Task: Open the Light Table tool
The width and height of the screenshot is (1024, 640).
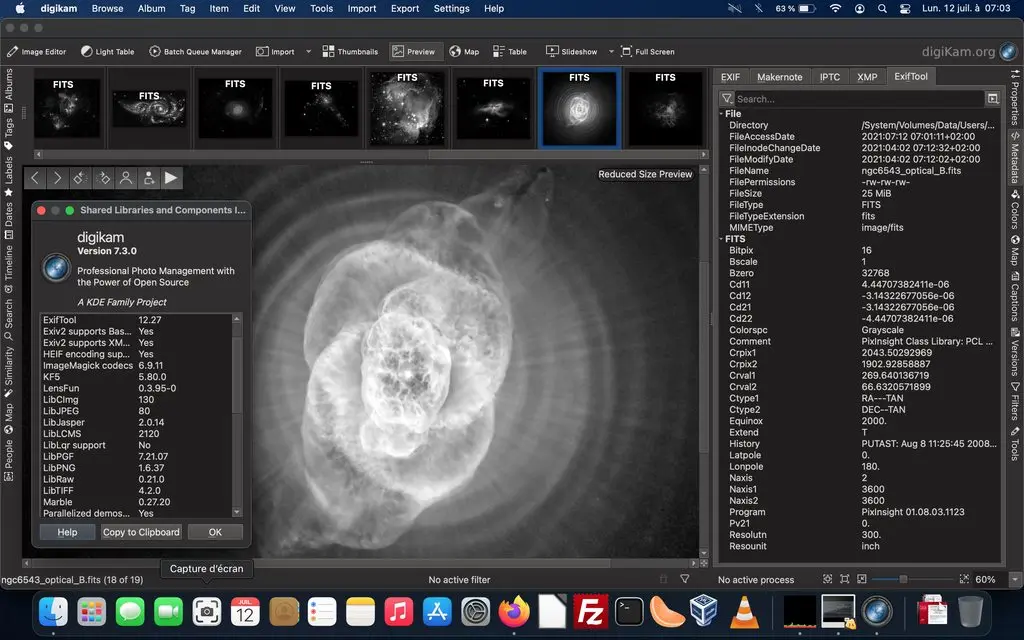Action: (x=108, y=52)
